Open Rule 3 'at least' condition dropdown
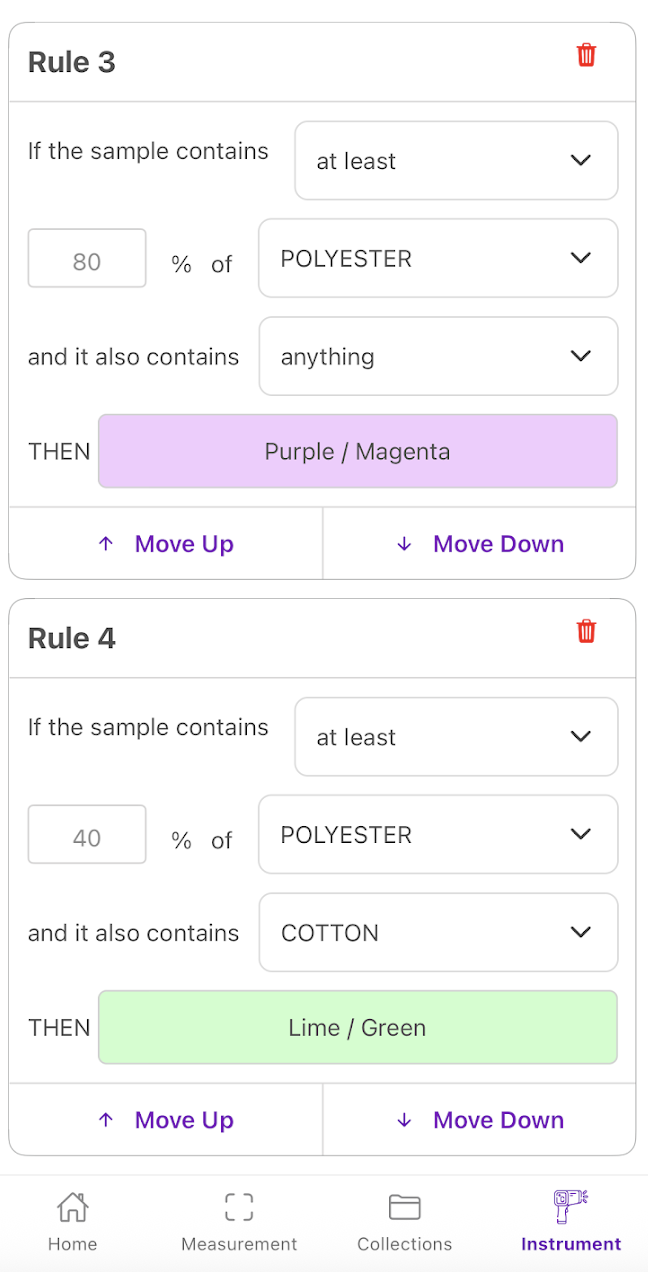This screenshot has height=1272, width=648. click(x=456, y=161)
